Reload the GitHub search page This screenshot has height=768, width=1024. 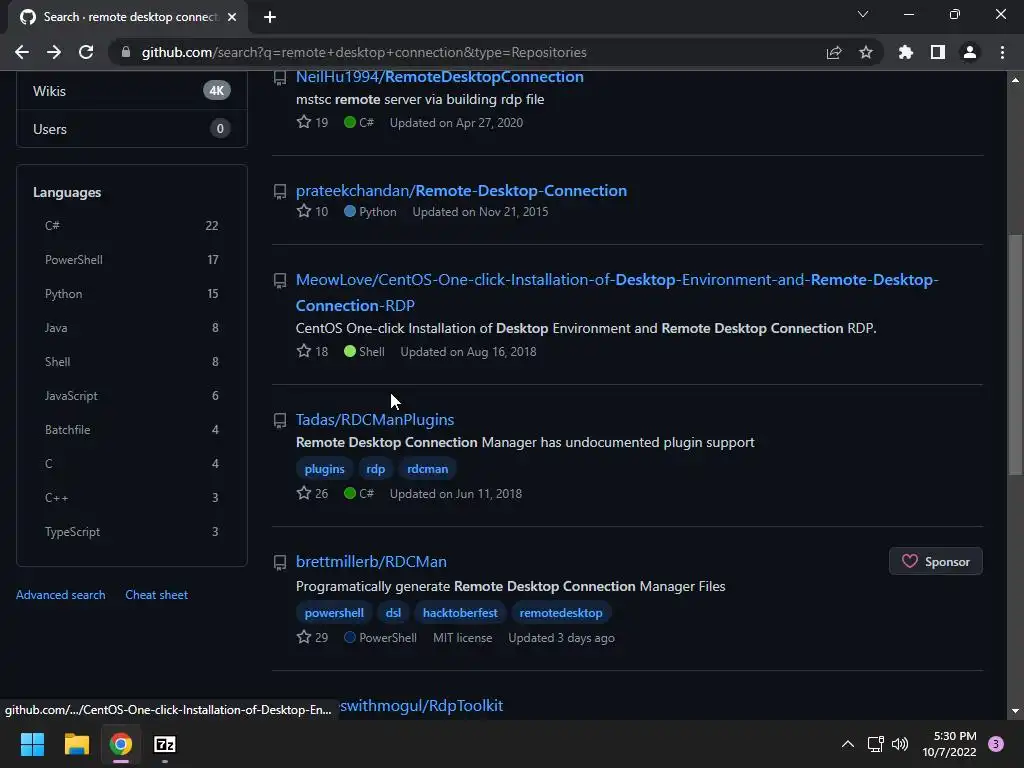coord(86,52)
